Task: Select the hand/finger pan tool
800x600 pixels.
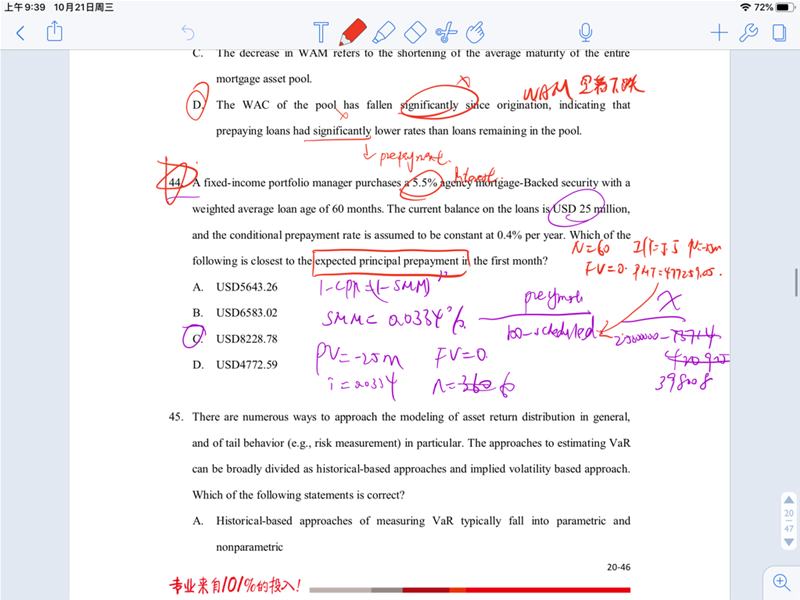Action: pos(475,32)
